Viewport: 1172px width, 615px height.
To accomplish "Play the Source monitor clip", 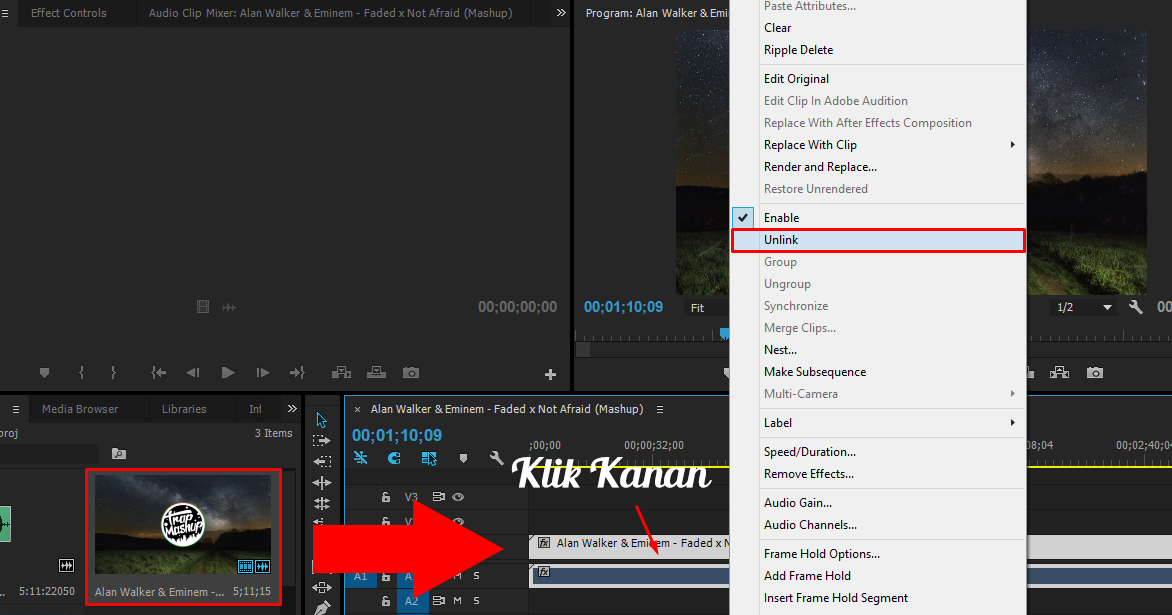I will [x=228, y=372].
